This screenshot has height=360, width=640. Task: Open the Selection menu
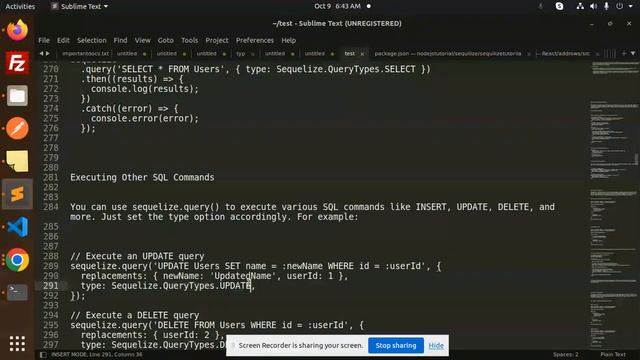point(92,40)
